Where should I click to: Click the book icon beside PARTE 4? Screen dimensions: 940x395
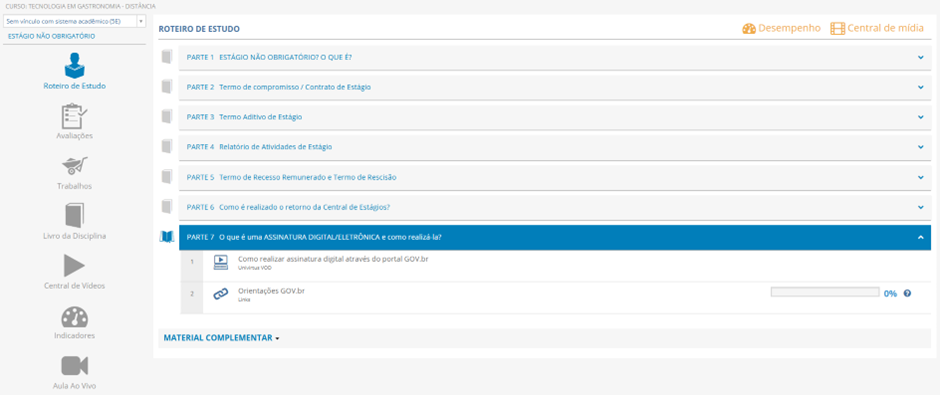pyautogui.click(x=167, y=146)
